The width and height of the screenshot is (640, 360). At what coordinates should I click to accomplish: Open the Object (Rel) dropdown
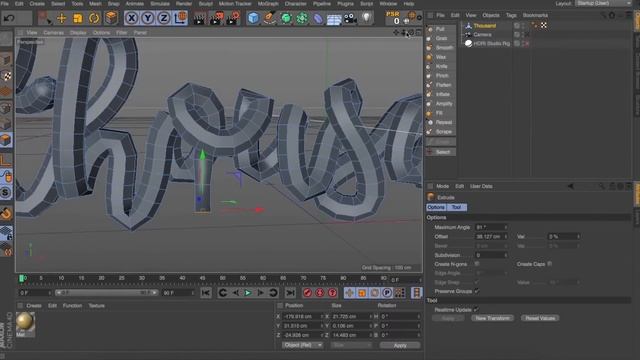pyautogui.click(x=302, y=345)
